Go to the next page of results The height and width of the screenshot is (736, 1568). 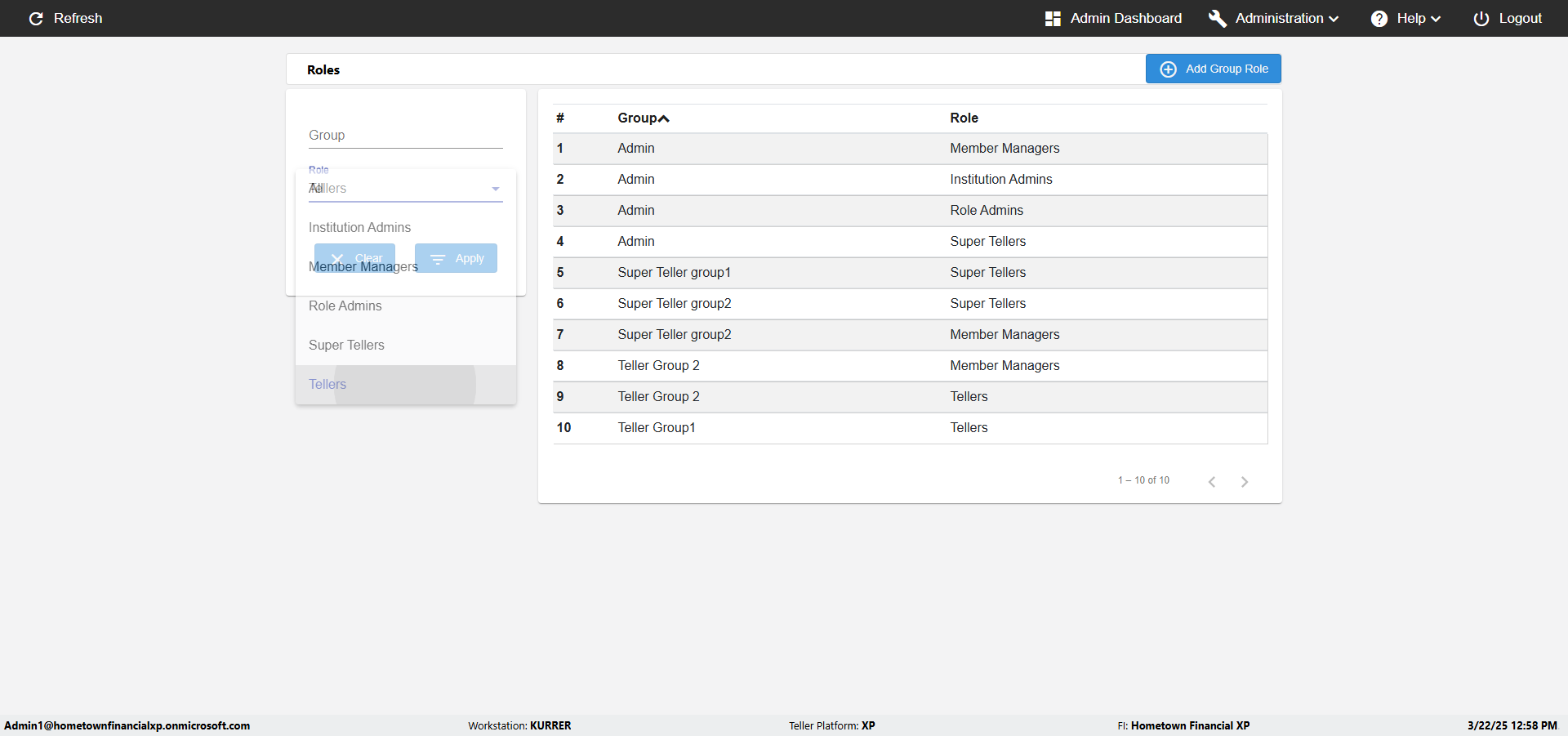(1245, 481)
